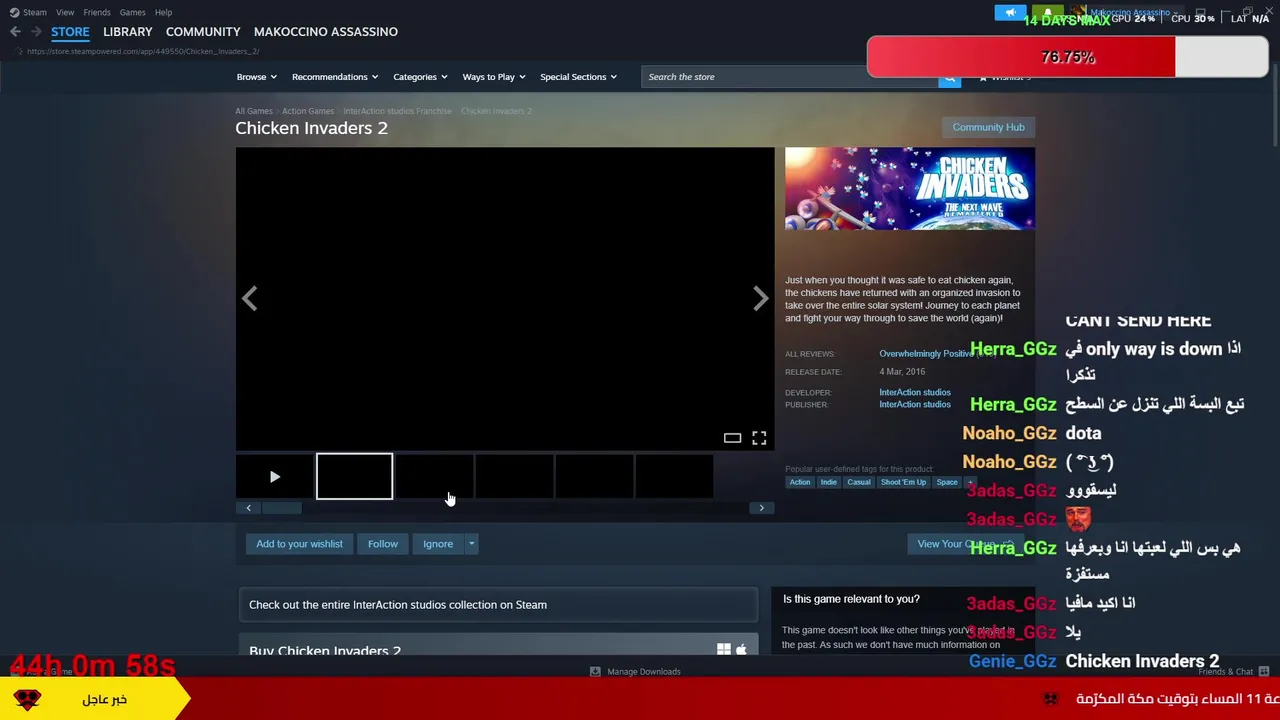Show next media with right arrow

(761, 299)
